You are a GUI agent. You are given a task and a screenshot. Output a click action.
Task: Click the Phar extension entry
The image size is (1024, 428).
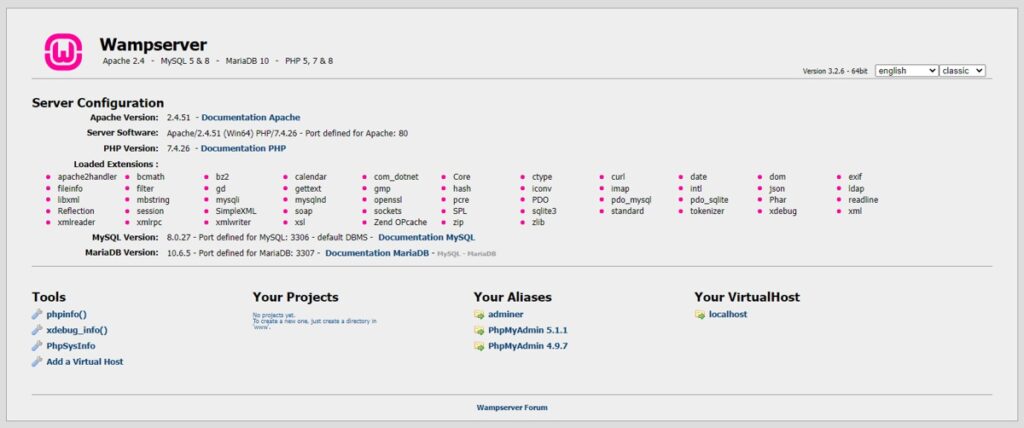click(x=778, y=200)
